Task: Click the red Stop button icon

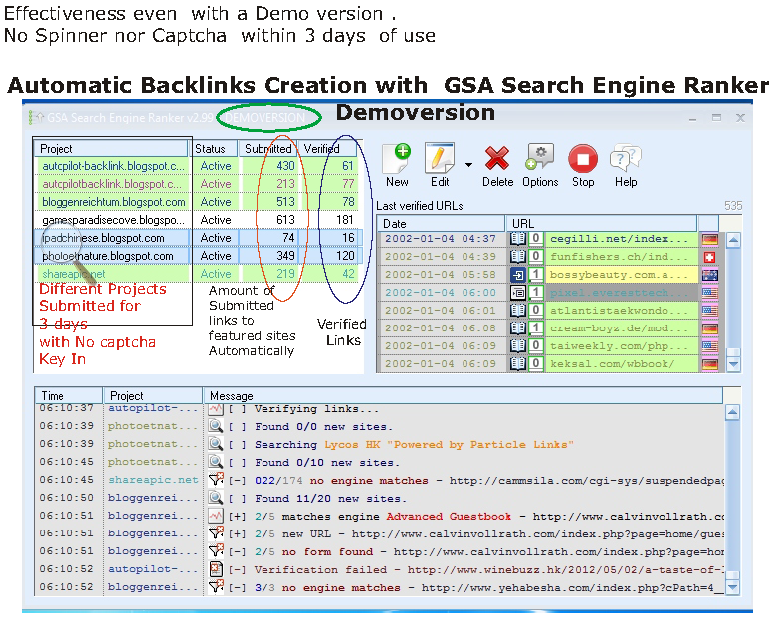Action: [x=583, y=159]
